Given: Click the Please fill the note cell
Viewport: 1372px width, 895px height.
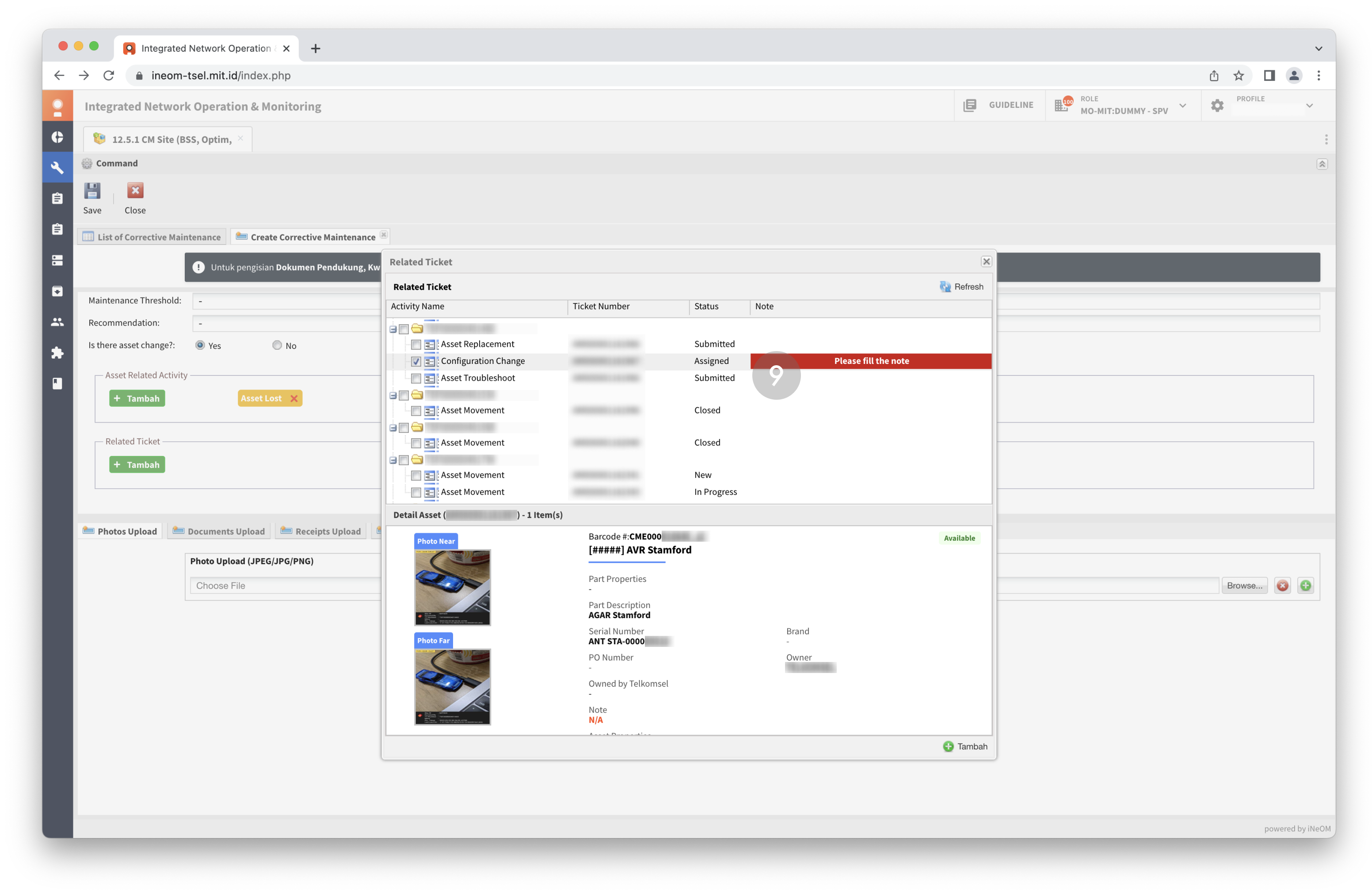Looking at the screenshot, I should 871,361.
